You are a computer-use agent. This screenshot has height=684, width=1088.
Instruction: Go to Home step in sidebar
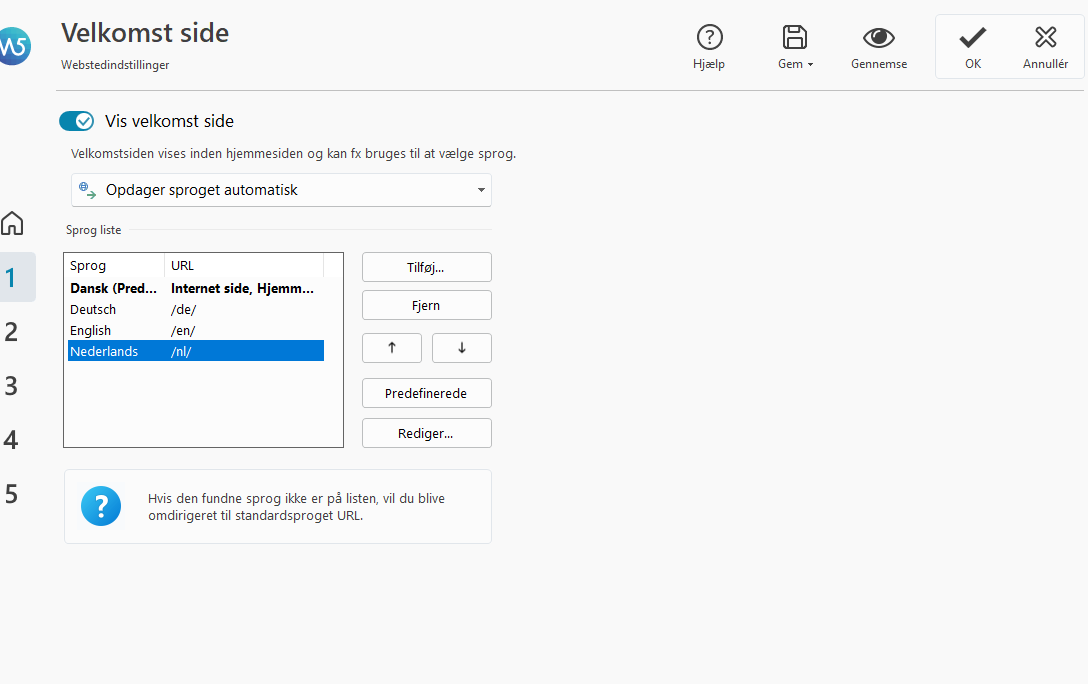pyautogui.click(x=12, y=223)
